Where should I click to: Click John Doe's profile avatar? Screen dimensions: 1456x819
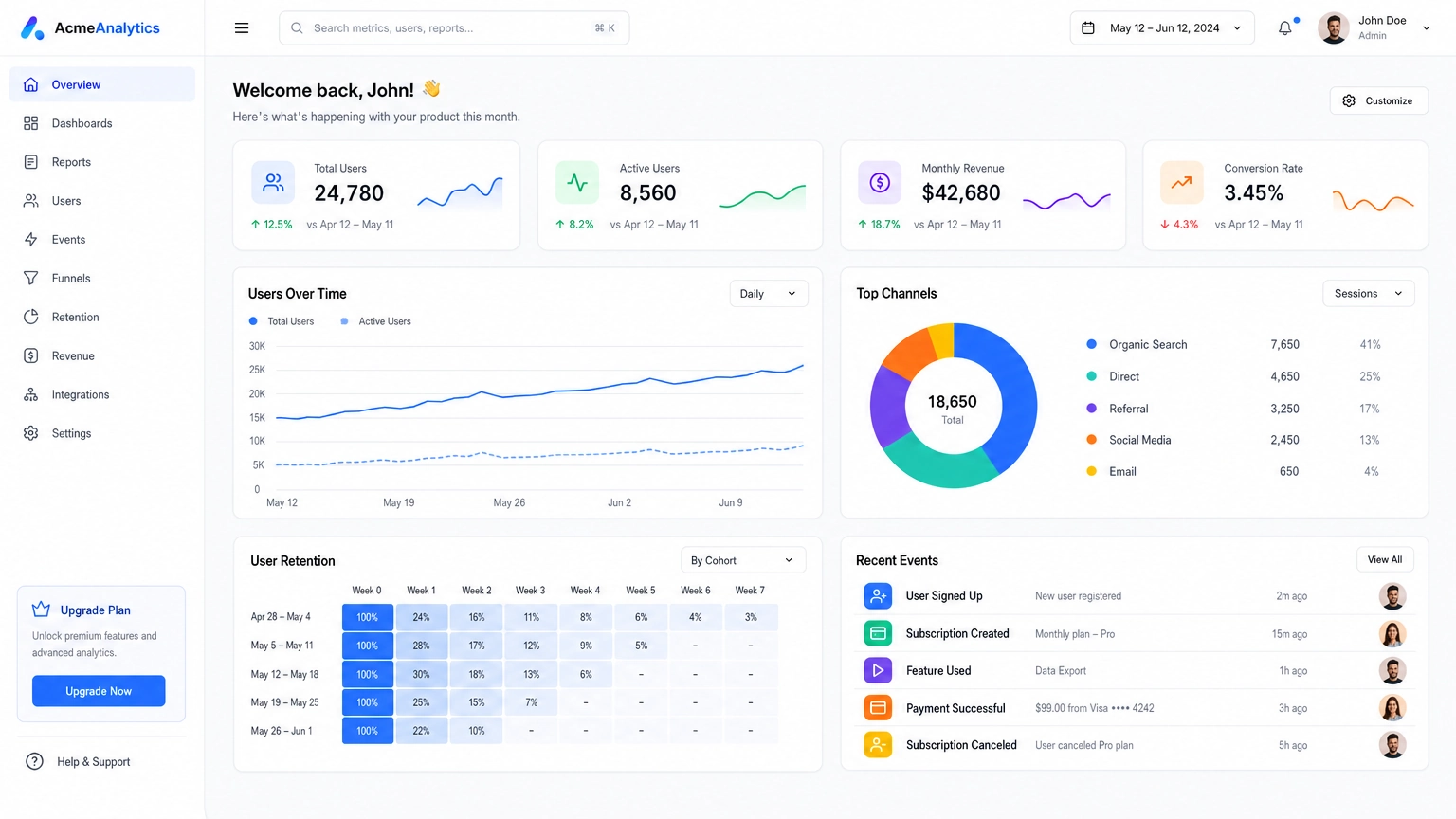1334,28
